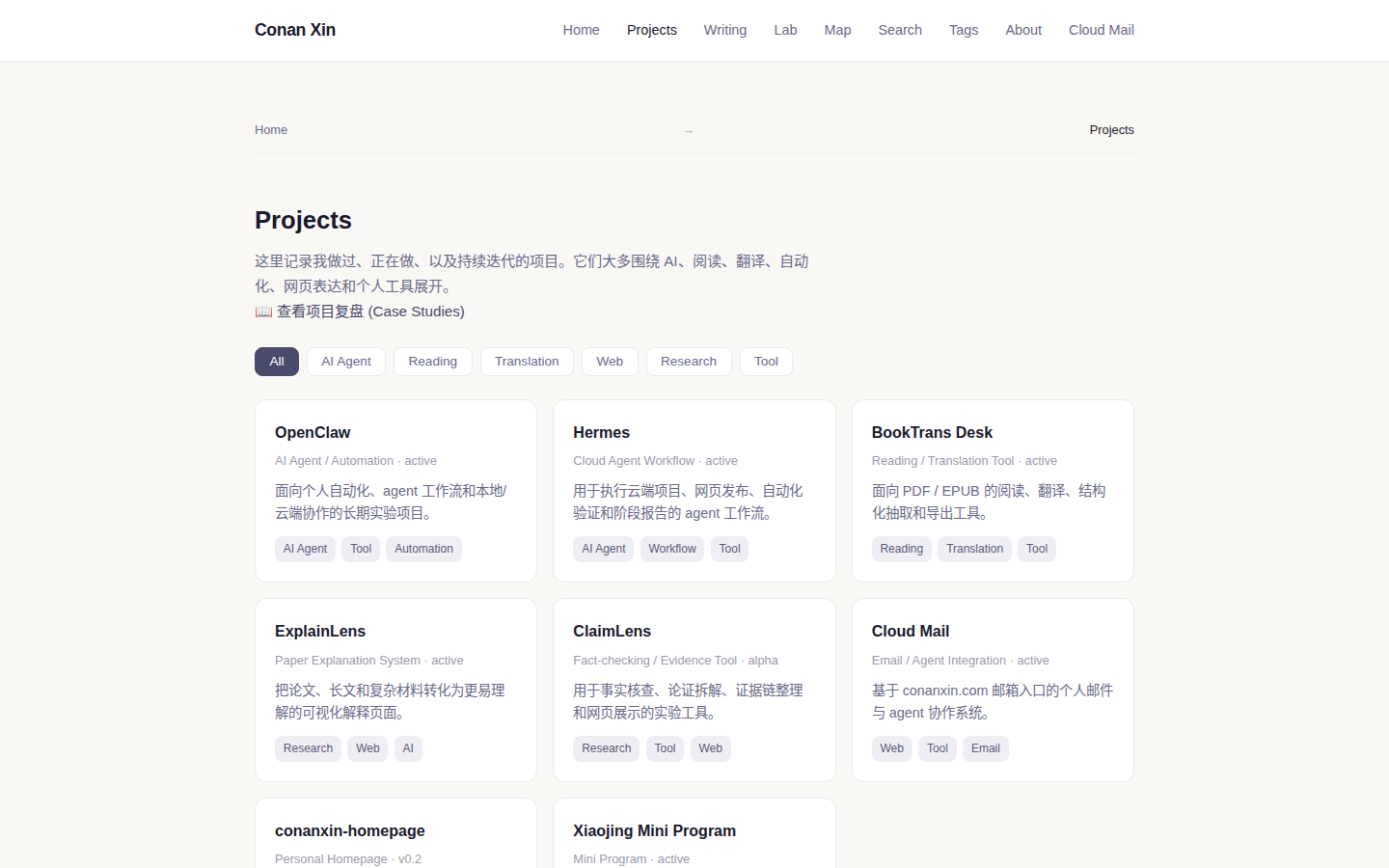
Task: Click the Web tag on ClaimLens card
Action: pyautogui.click(x=711, y=748)
